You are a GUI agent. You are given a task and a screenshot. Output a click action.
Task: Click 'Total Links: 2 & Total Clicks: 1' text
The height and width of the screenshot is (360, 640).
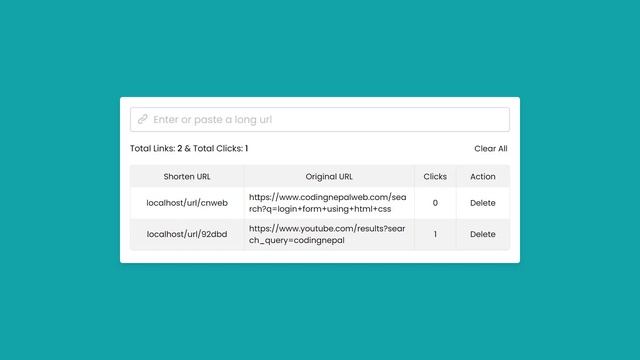coord(189,149)
